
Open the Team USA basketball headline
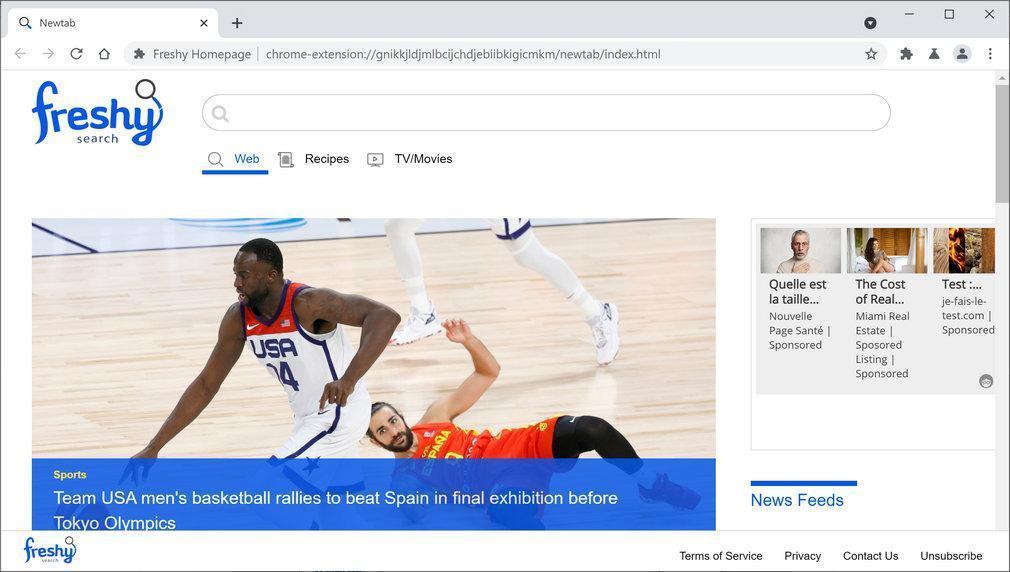click(336, 510)
